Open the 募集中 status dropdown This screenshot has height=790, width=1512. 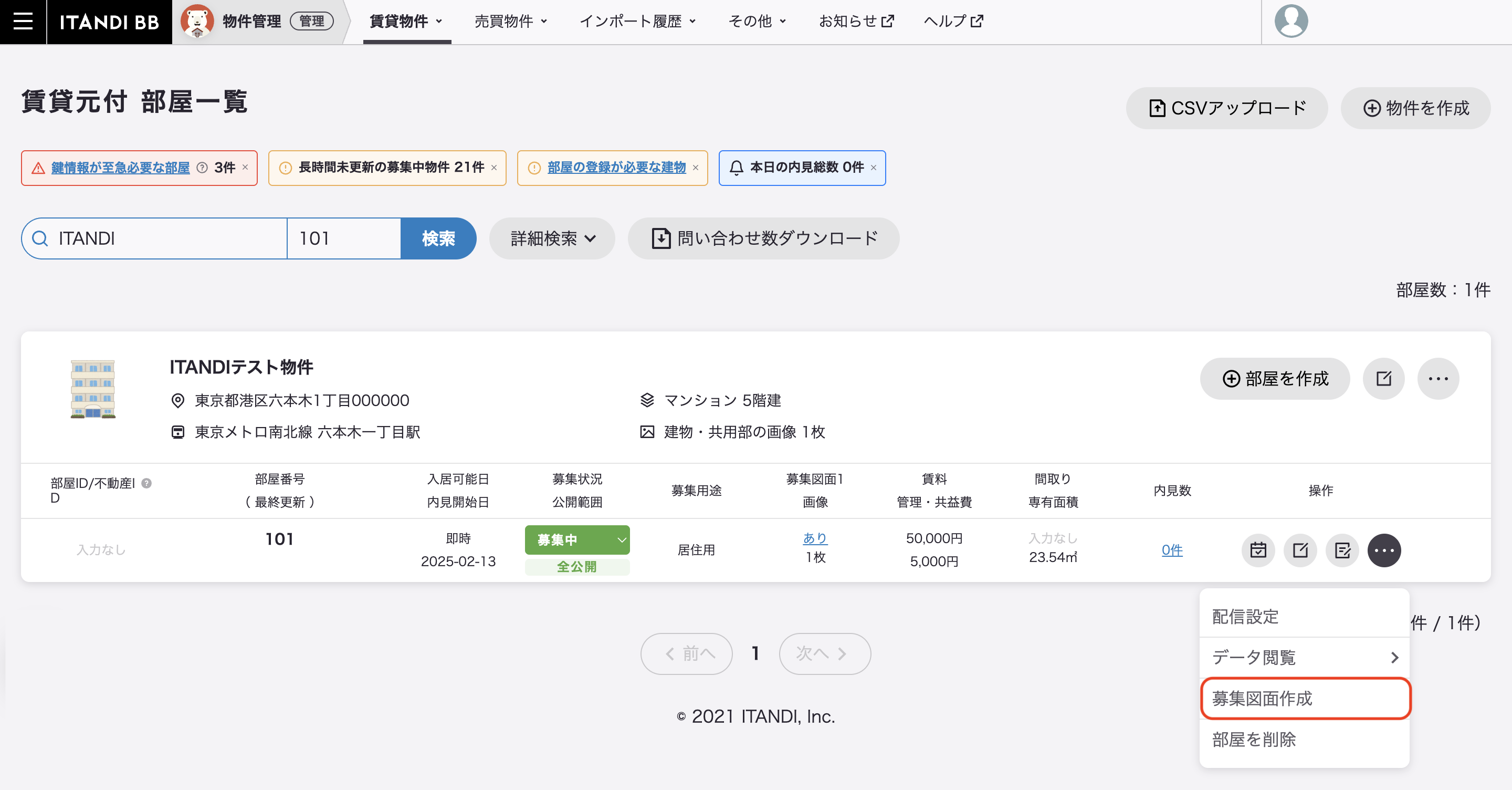(x=577, y=540)
